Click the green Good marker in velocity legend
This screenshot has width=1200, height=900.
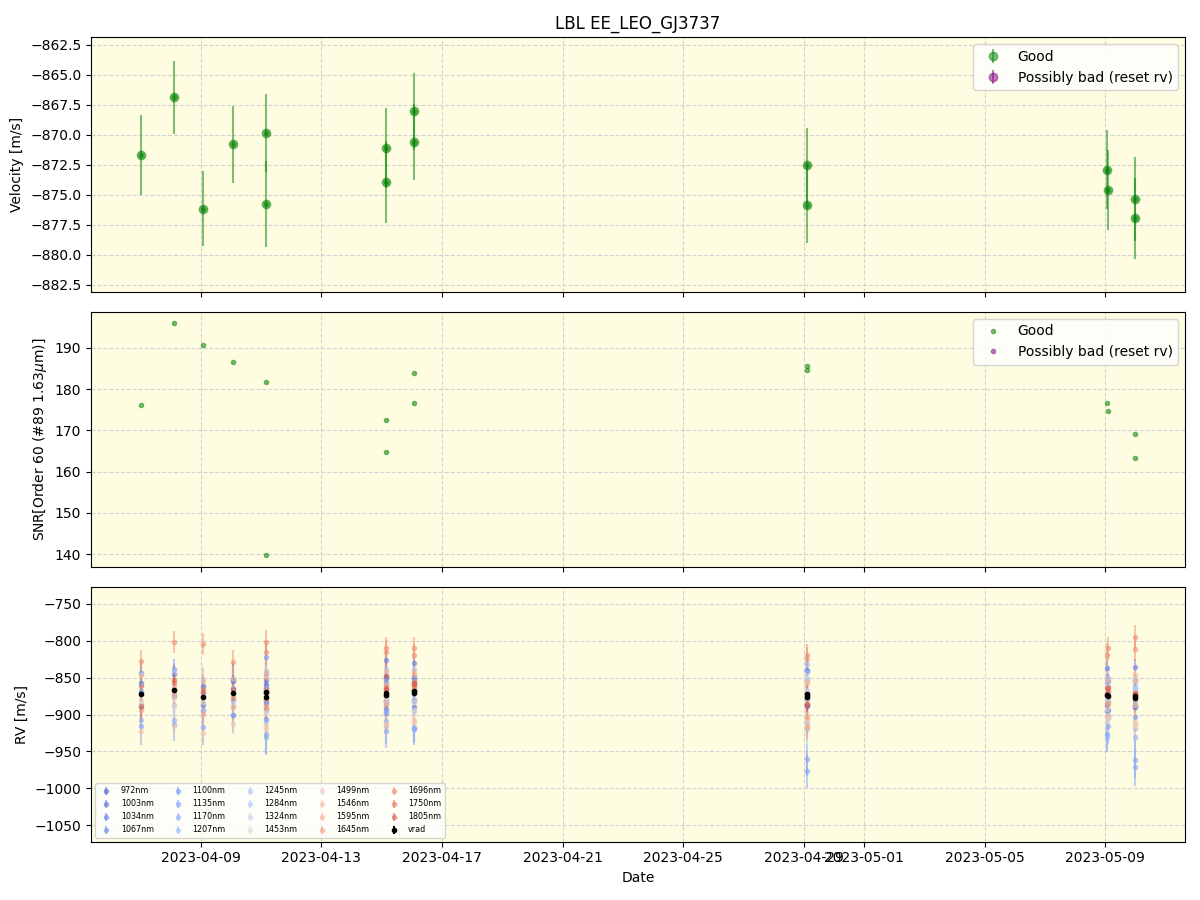(x=993, y=57)
